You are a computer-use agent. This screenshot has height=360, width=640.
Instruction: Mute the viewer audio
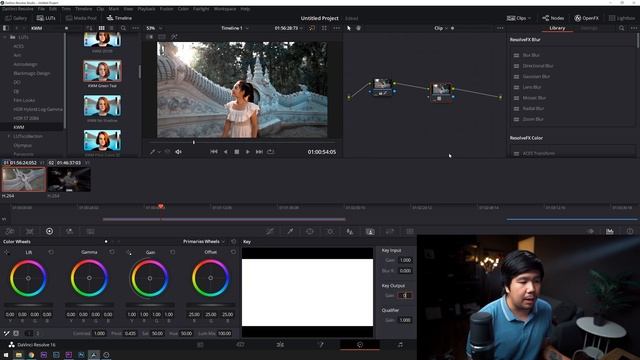[x=178, y=152]
